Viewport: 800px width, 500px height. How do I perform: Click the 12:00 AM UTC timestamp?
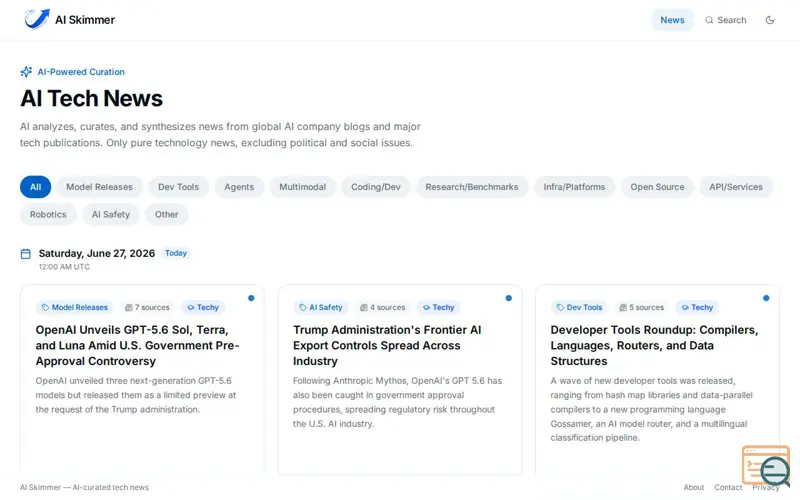(x=64, y=267)
